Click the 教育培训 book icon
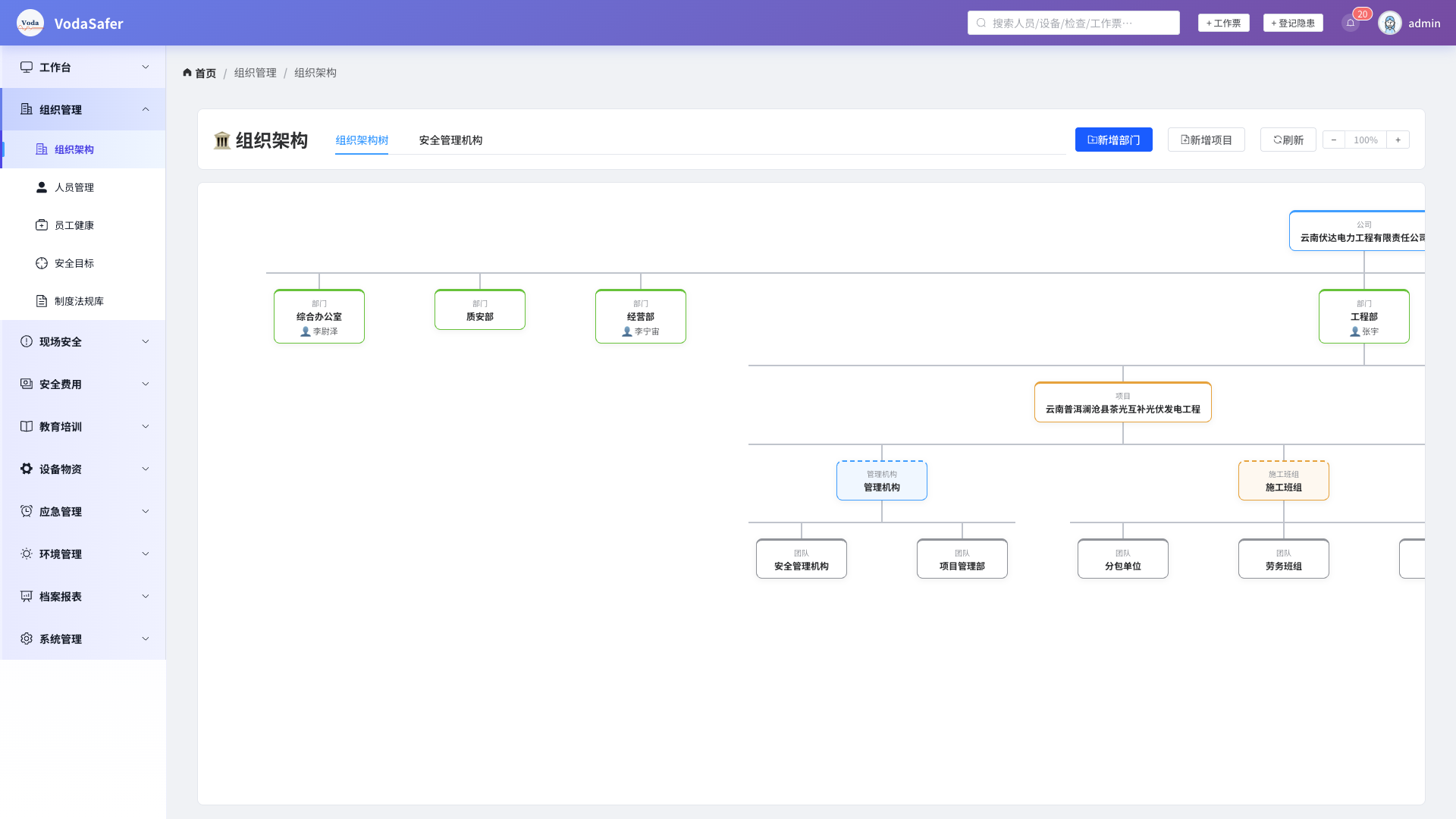The height and width of the screenshot is (819, 1456). 27,426
